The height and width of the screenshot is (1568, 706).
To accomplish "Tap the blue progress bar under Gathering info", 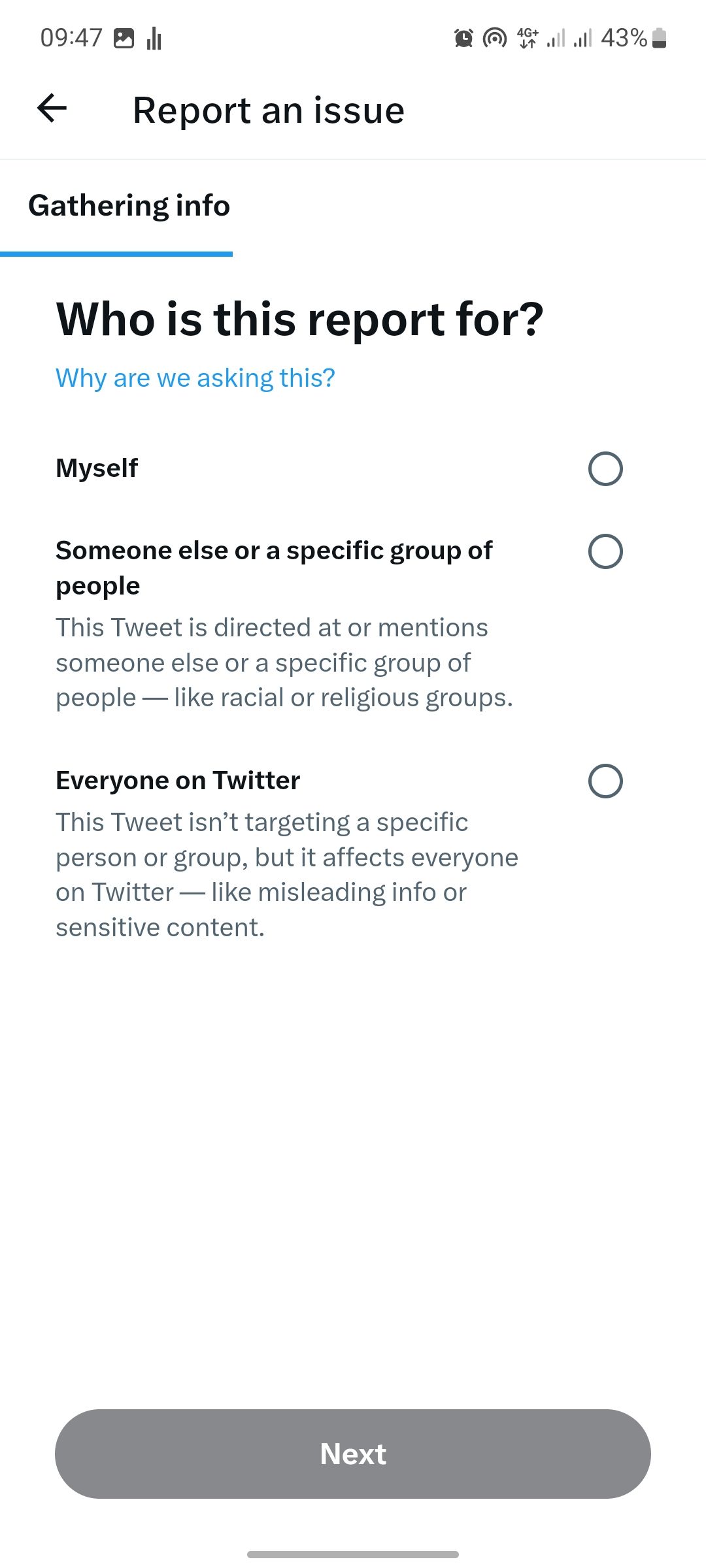I will point(116,253).
